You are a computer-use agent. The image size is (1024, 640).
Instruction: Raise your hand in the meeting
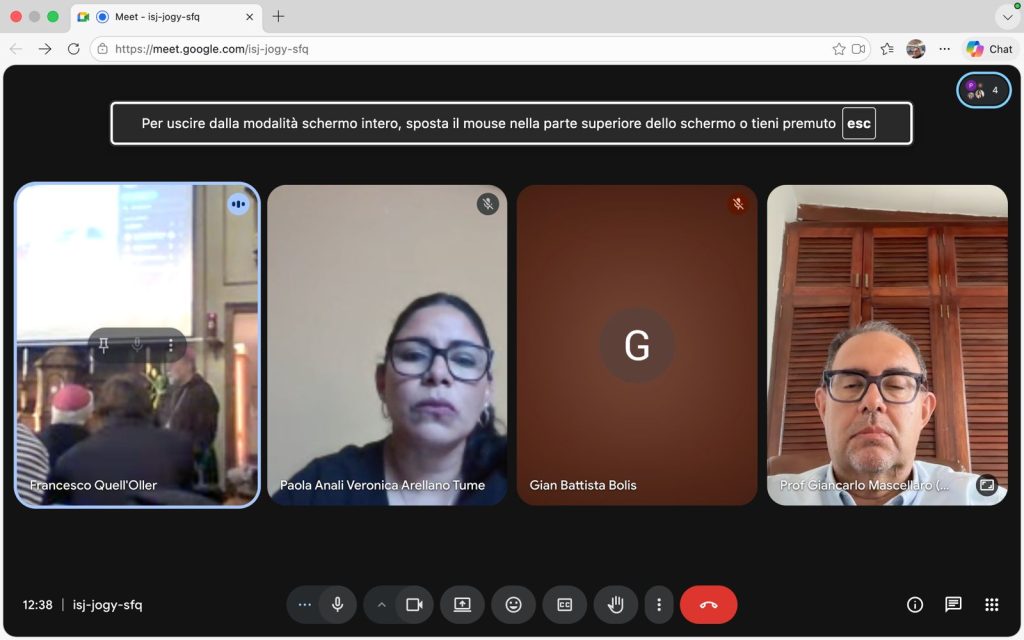pyautogui.click(x=616, y=604)
